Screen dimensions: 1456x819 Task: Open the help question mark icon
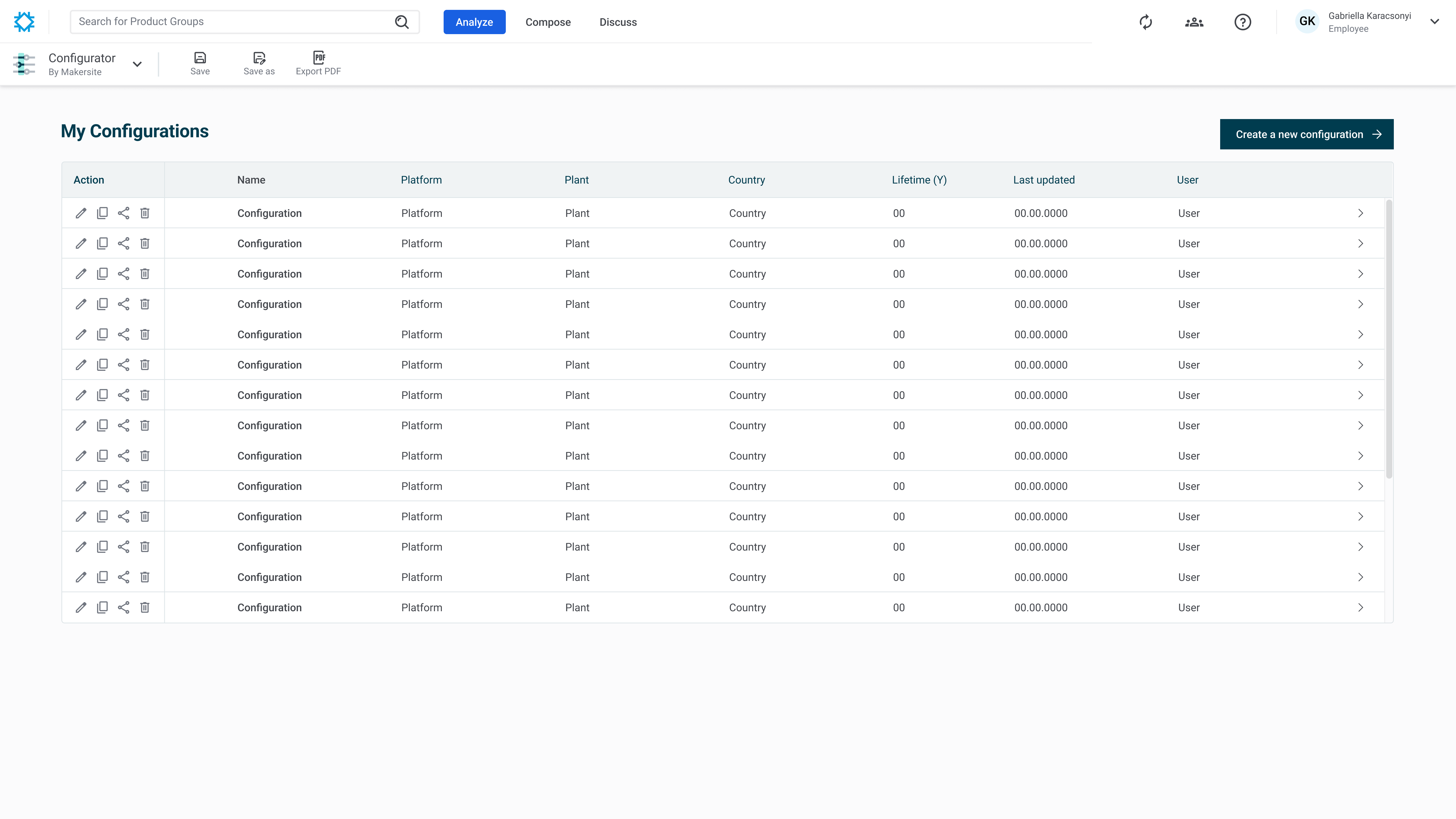(x=1242, y=22)
